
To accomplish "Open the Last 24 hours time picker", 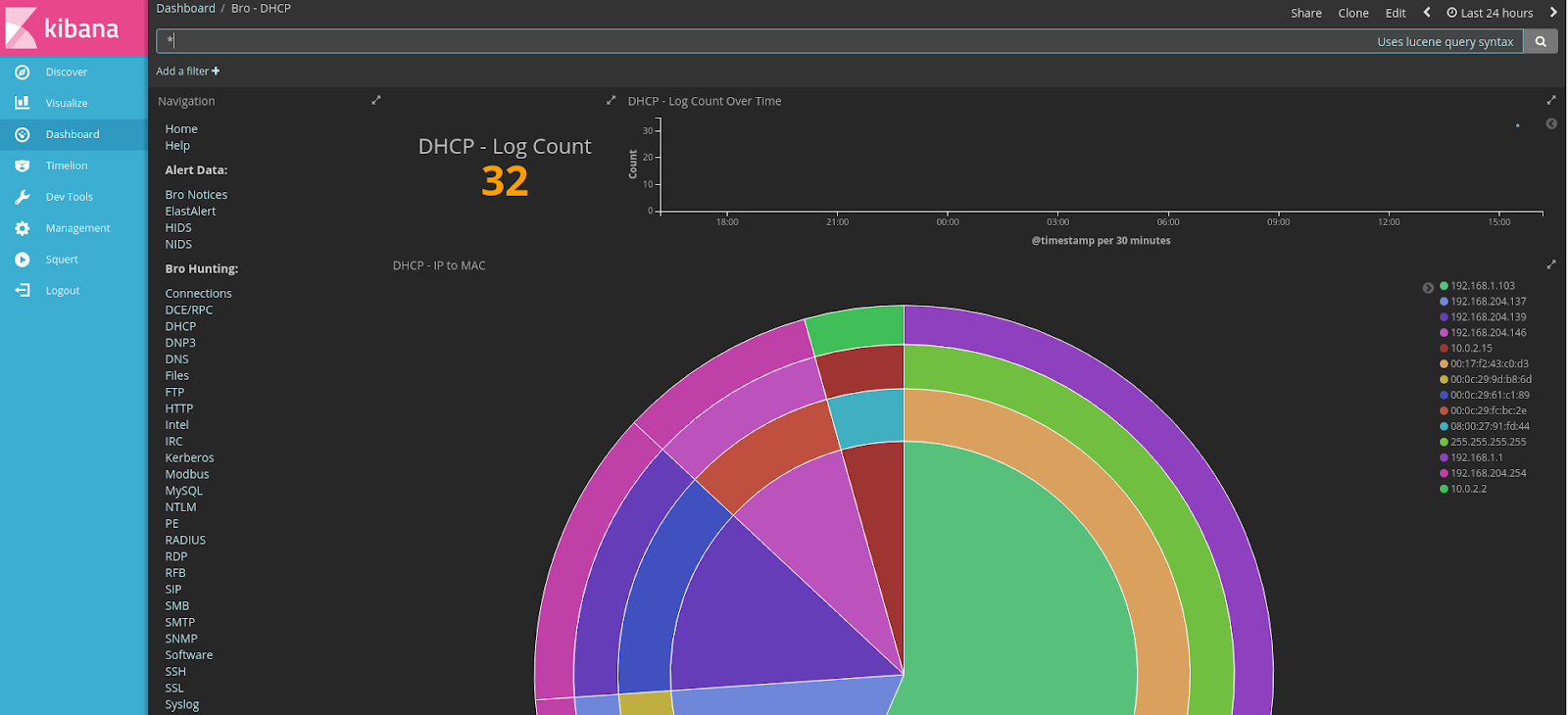I will [x=1490, y=13].
